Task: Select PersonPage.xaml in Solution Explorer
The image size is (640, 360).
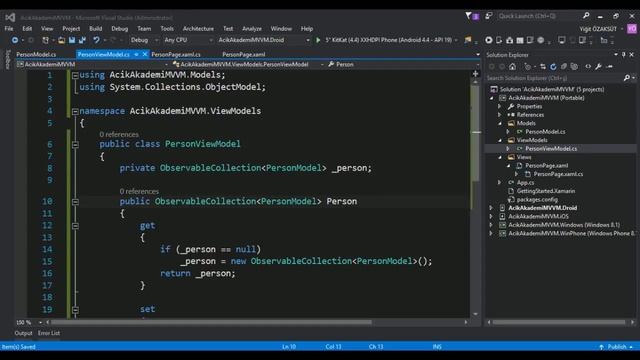Action: [546, 165]
